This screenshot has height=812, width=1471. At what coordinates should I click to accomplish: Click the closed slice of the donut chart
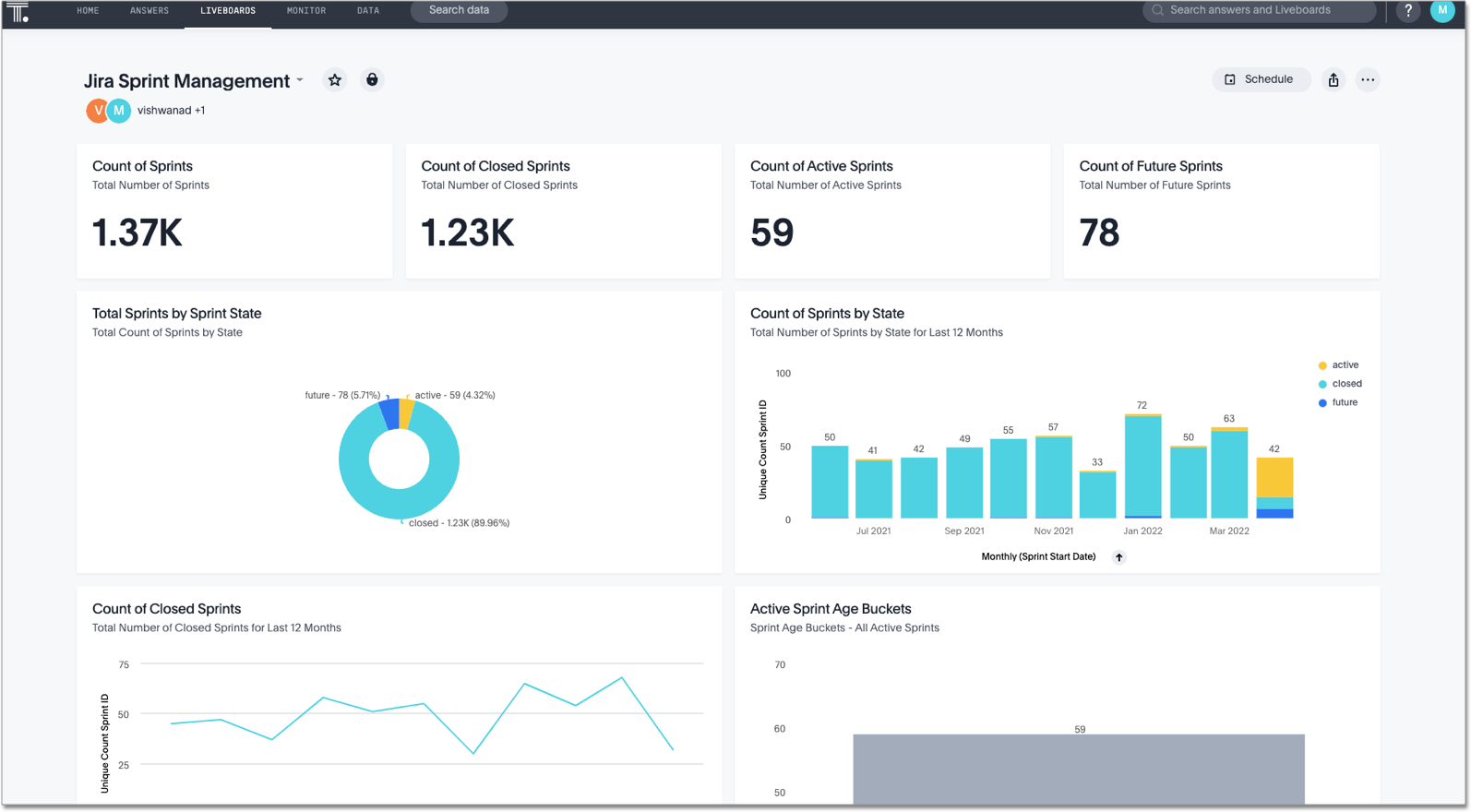tap(400, 504)
